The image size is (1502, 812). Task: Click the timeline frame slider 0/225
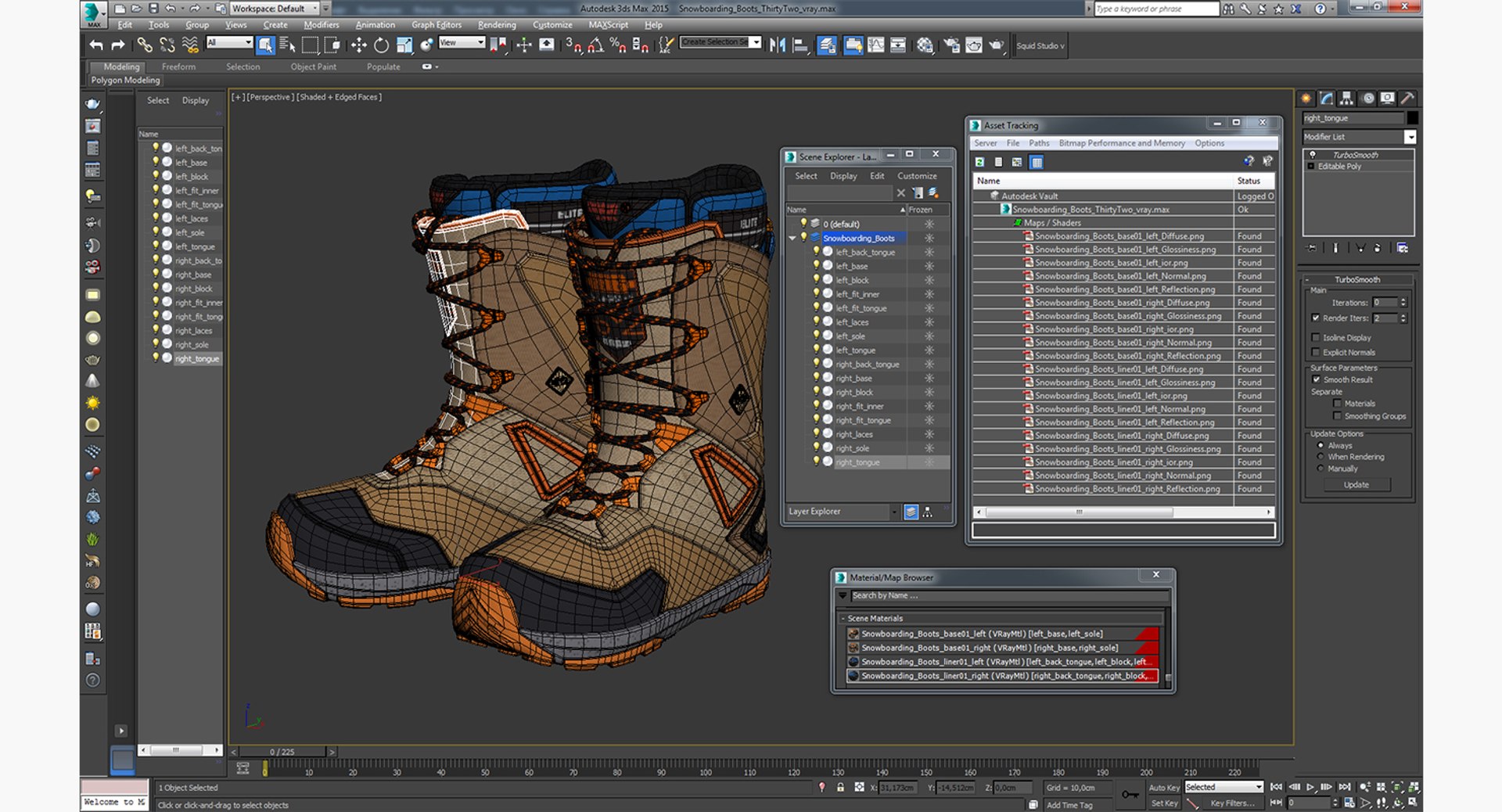tap(282, 752)
